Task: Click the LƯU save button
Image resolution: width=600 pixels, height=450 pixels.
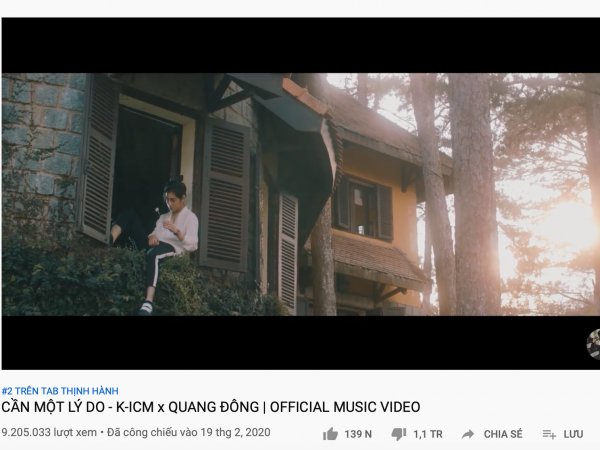Action: 573,434
